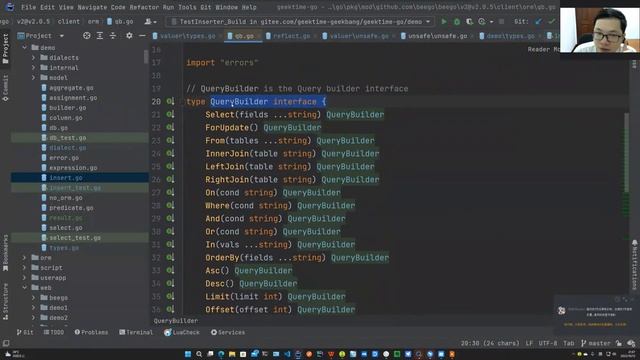Expand the script folder
This screenshot has width=640, height=360.
25,268
